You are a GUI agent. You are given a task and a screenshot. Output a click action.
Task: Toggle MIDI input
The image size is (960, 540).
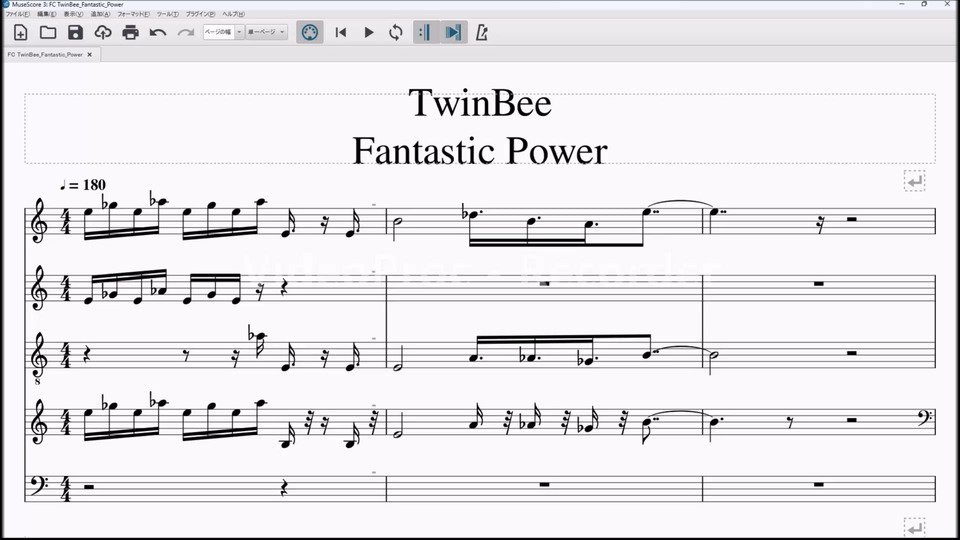(x=310, y=32)
